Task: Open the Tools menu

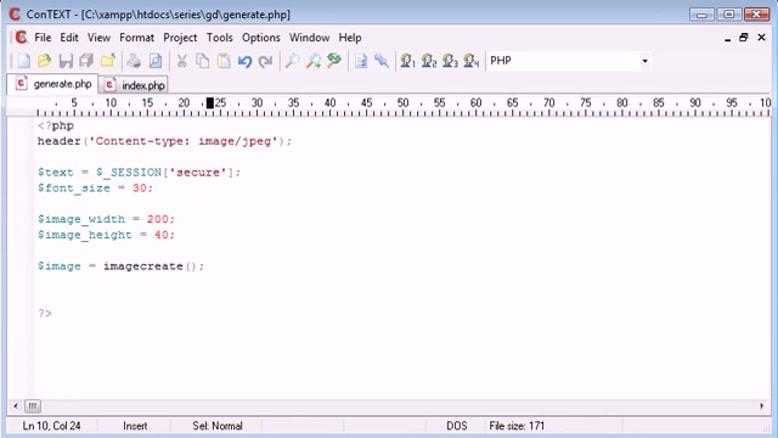Action: [219, 38]
